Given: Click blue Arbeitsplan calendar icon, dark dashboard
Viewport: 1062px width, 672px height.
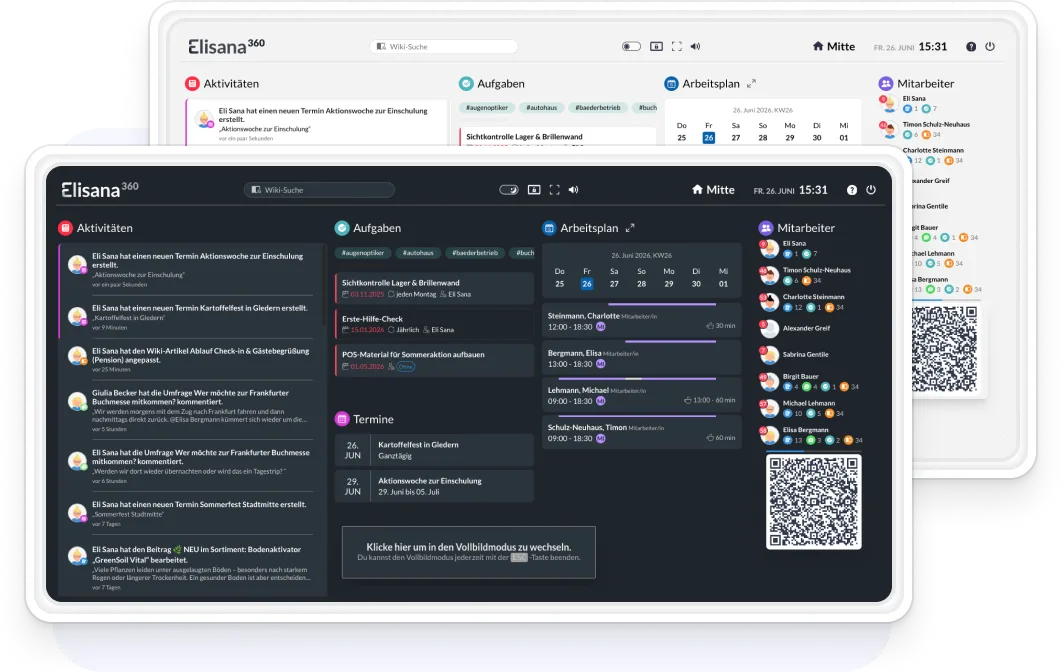Looking at the screenshot, I should 549,228.
